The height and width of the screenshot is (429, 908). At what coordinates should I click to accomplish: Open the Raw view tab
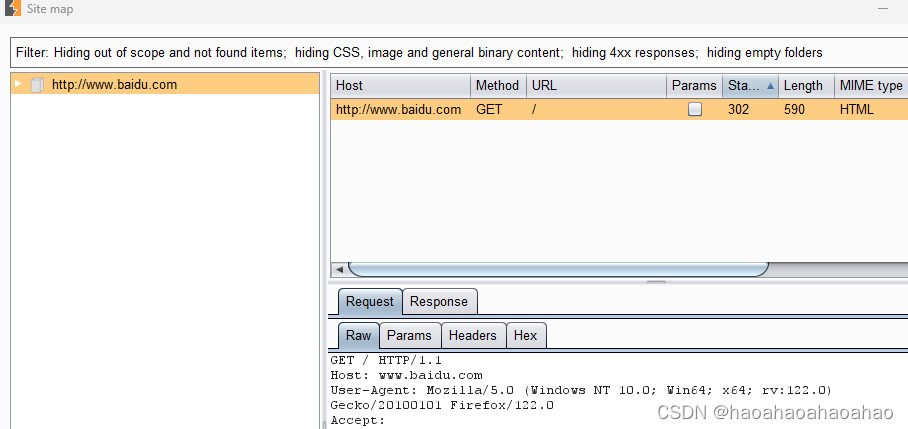tap(358, 335)
